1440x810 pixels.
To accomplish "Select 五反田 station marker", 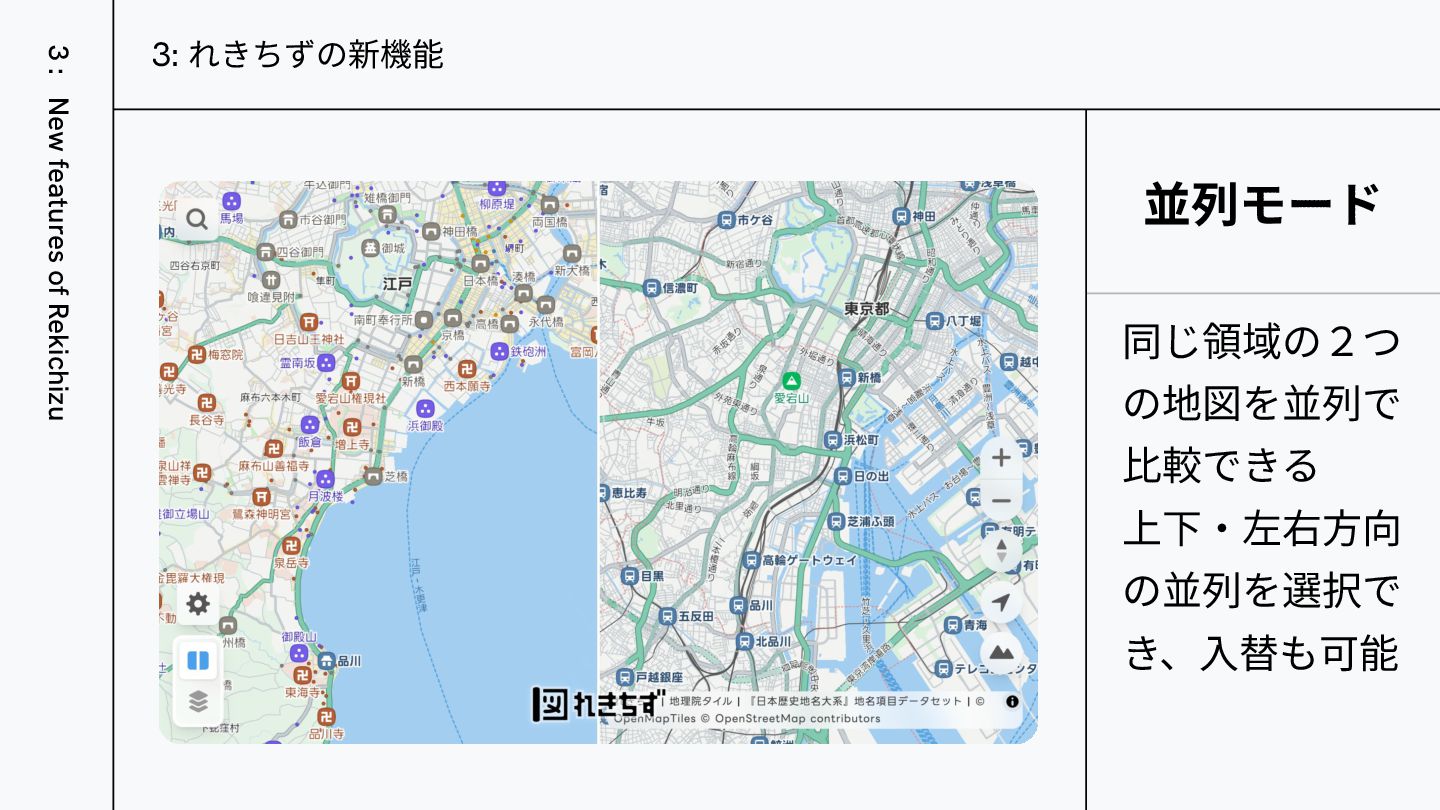I will [x=667, y=616].
